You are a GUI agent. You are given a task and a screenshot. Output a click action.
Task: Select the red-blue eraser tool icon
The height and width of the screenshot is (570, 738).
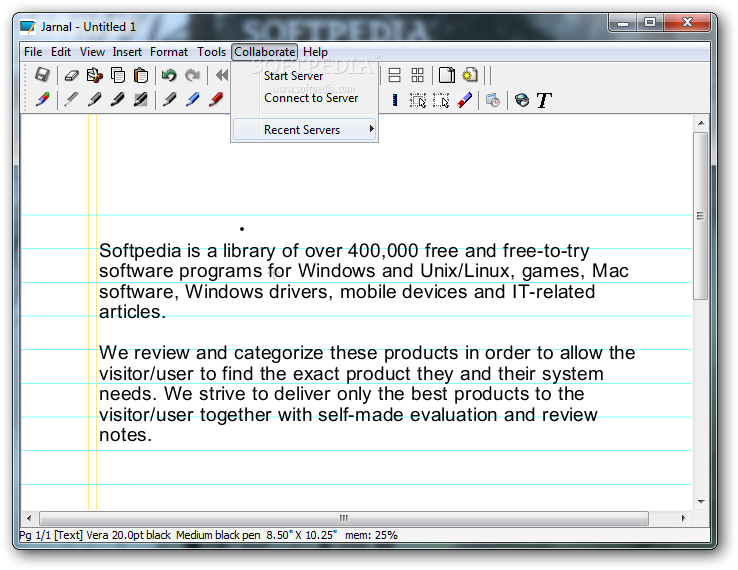[x=465, y=100]
